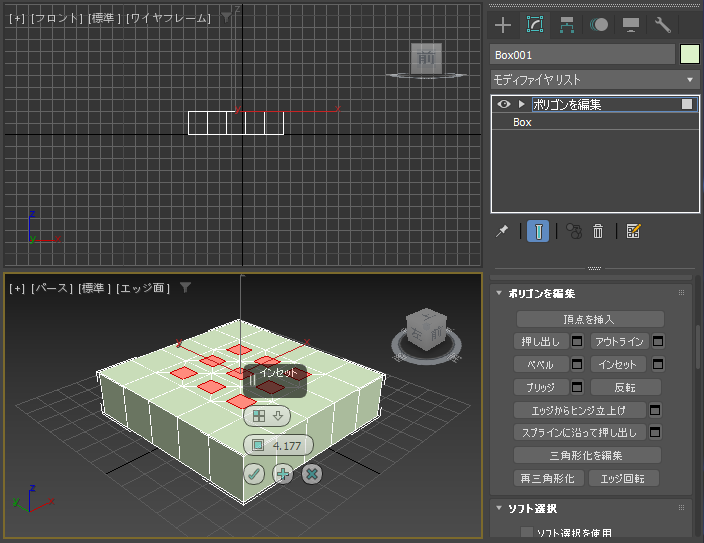Click エッジからヒンジ立上げ button
Screen dimensions: 704x543
(x=579, y=410)
